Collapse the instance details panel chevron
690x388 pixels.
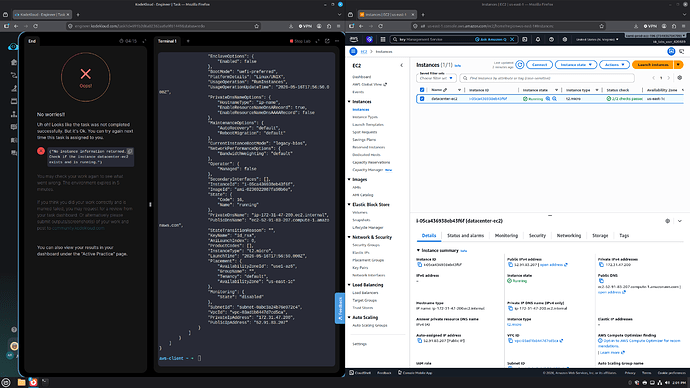tap(679, 221)
